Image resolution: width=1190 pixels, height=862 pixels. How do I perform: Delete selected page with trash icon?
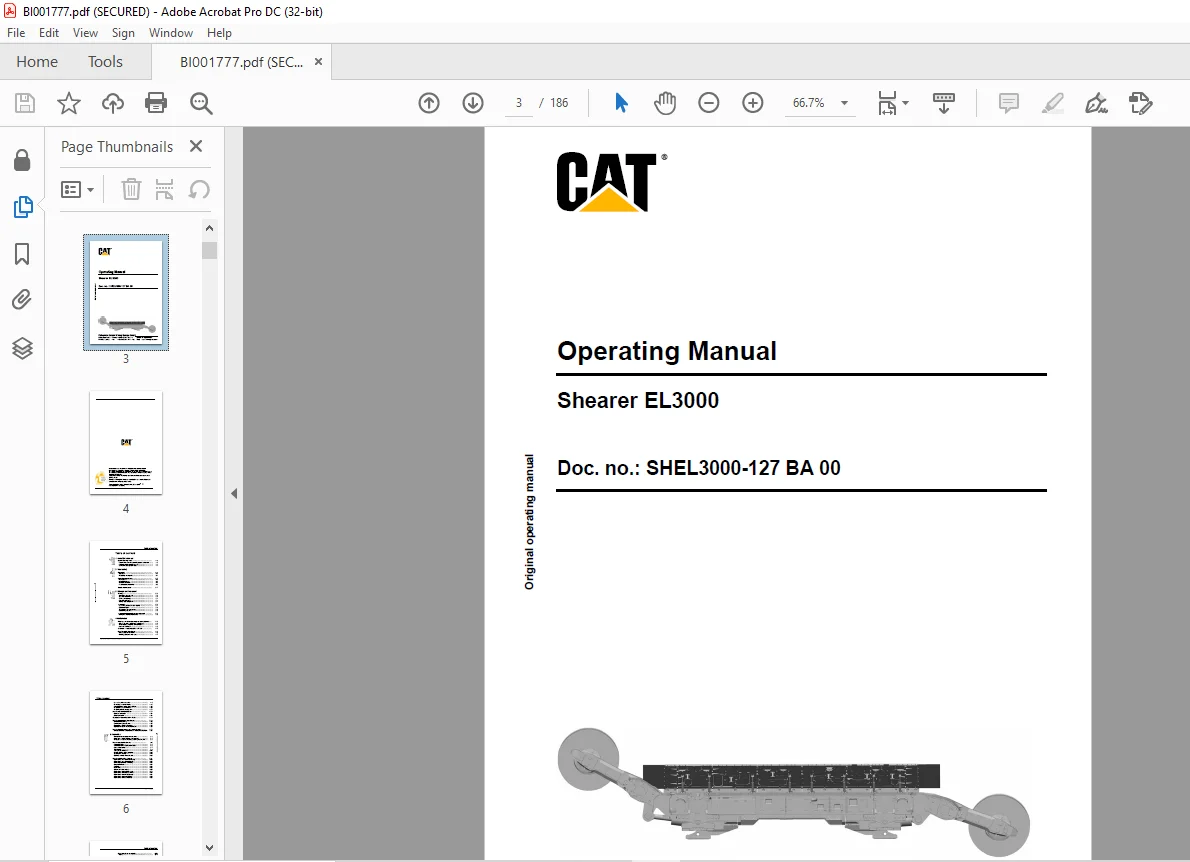[131, 189]
